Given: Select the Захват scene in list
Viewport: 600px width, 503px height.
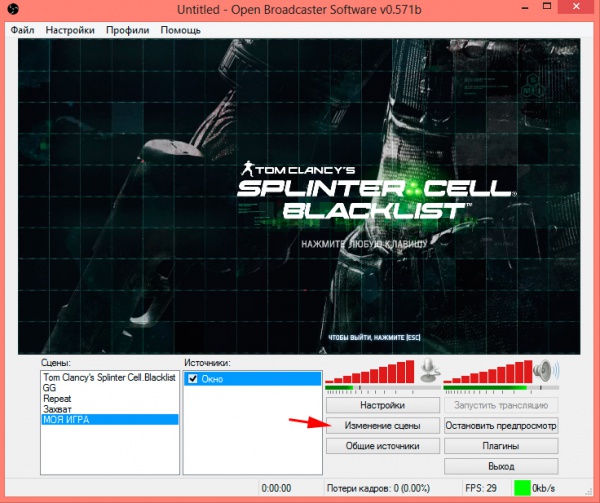Looking at the screenshot, I should point(56,408).
